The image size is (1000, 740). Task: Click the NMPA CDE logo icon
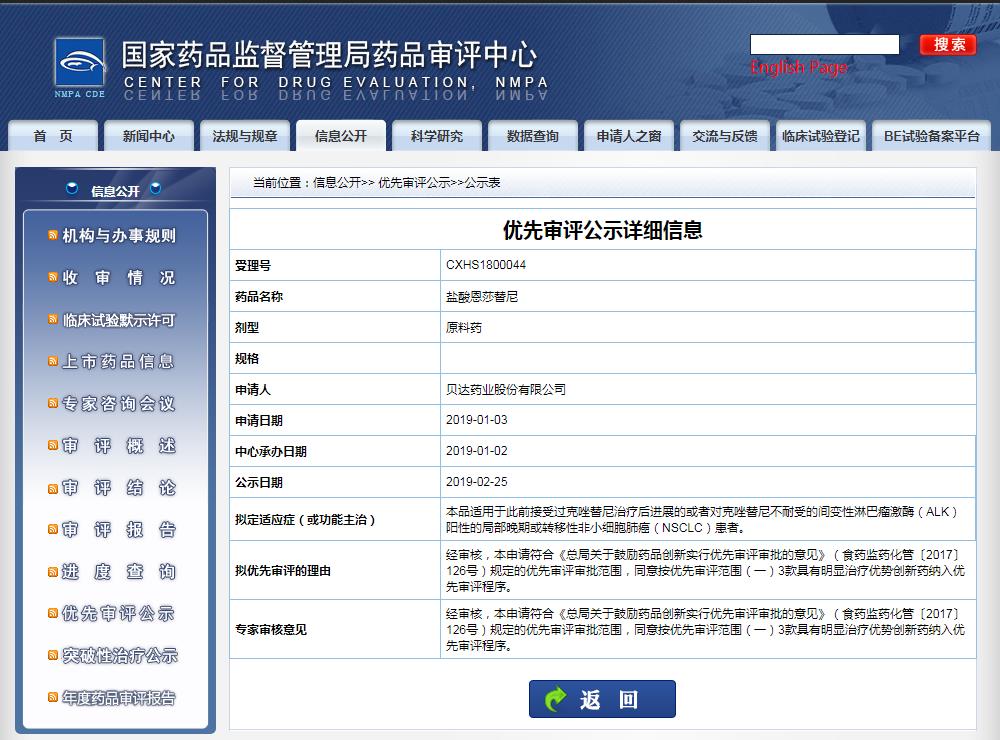tap(79, 67)
